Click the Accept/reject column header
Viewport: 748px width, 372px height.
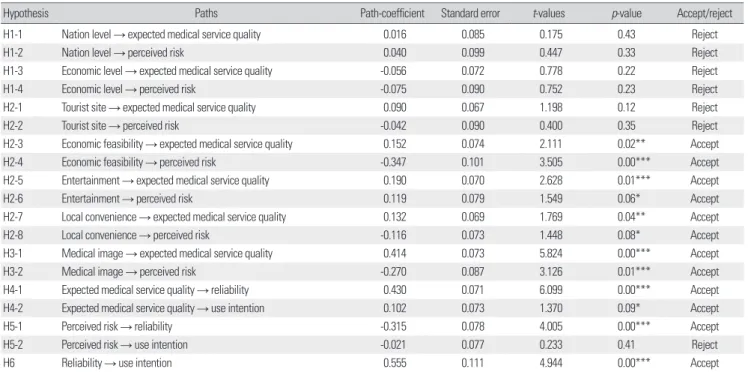[x=704, y=13]
